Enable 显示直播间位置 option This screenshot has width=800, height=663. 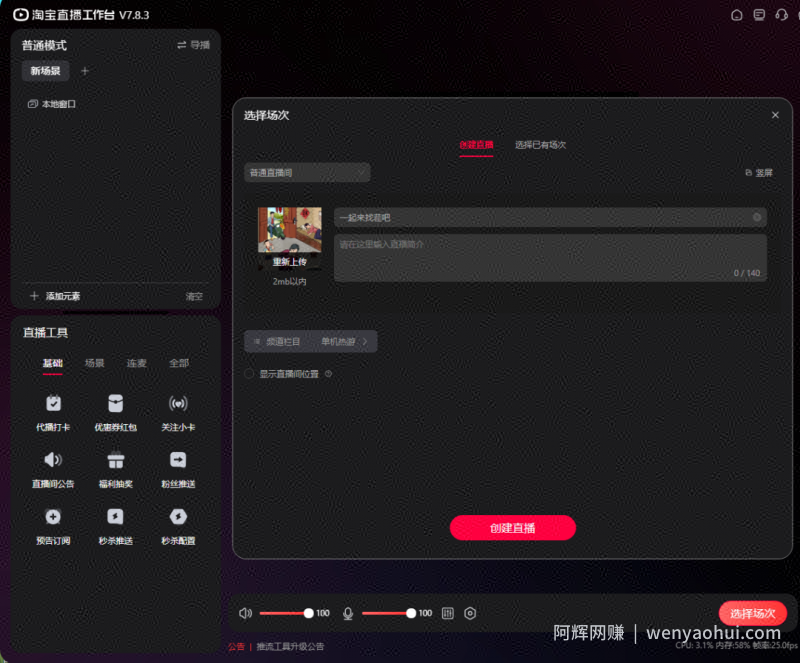249,374
